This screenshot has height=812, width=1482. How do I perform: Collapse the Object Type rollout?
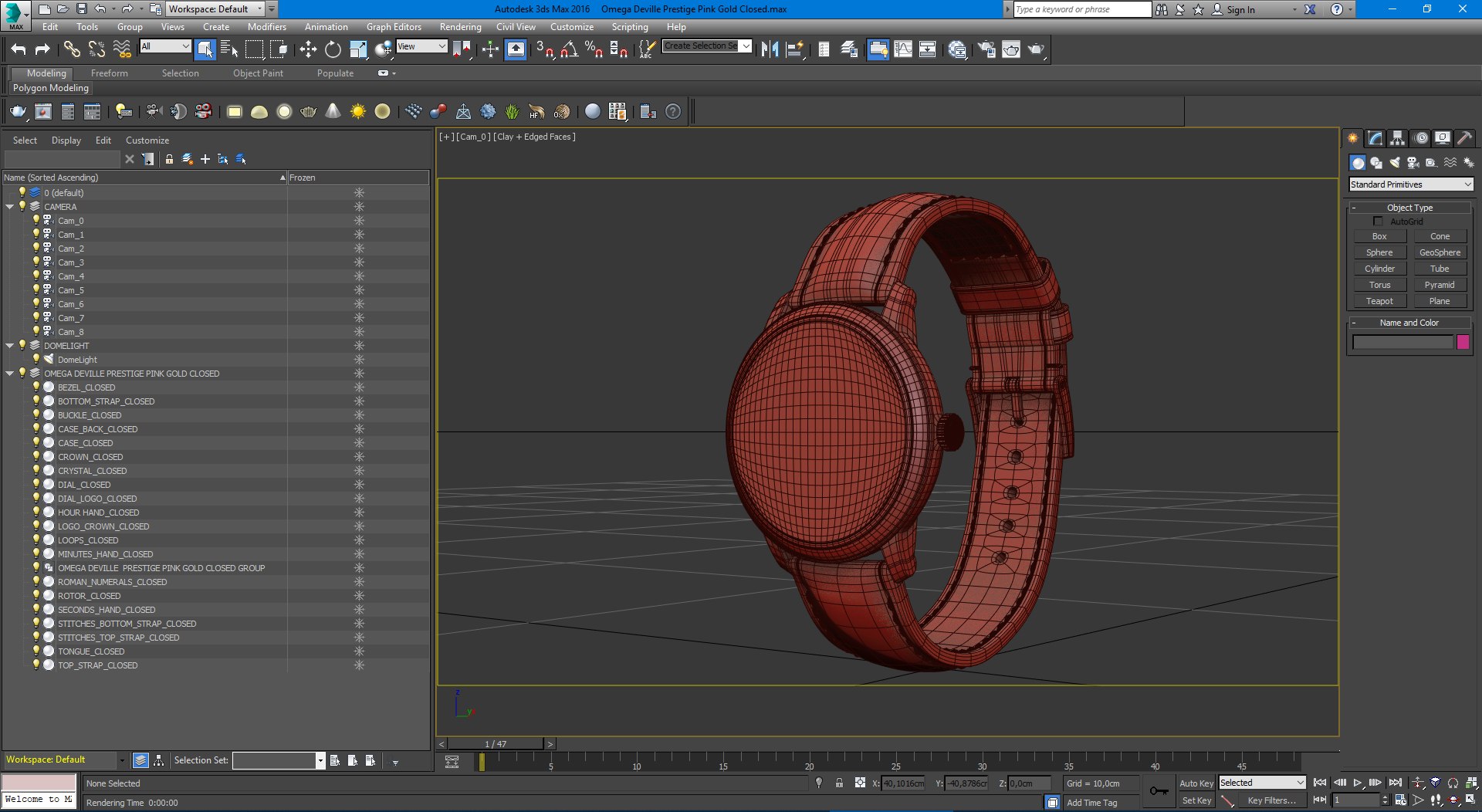pos(1409,208)
